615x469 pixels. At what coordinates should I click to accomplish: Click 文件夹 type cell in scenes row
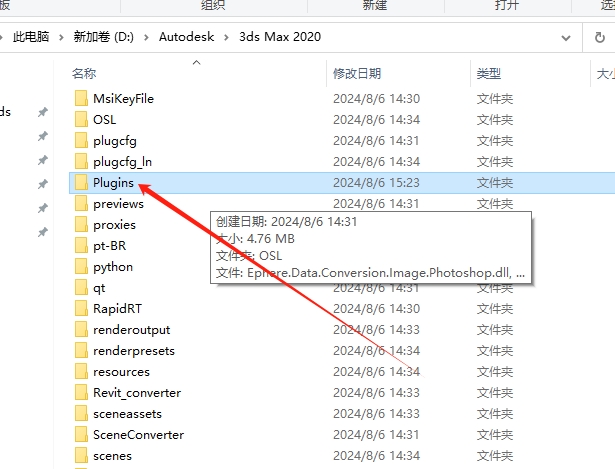pos(495,456)
